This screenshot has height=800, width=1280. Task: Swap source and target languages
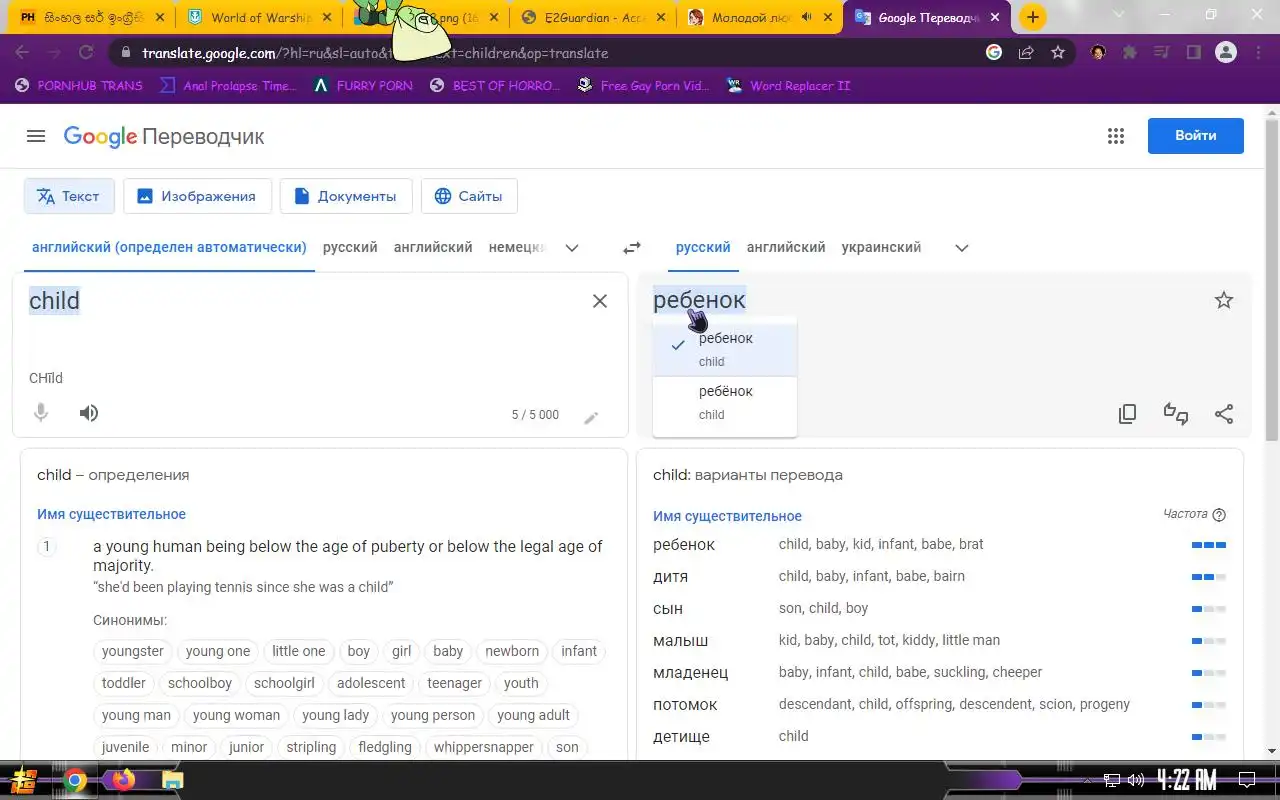click(x=632, y=248)
